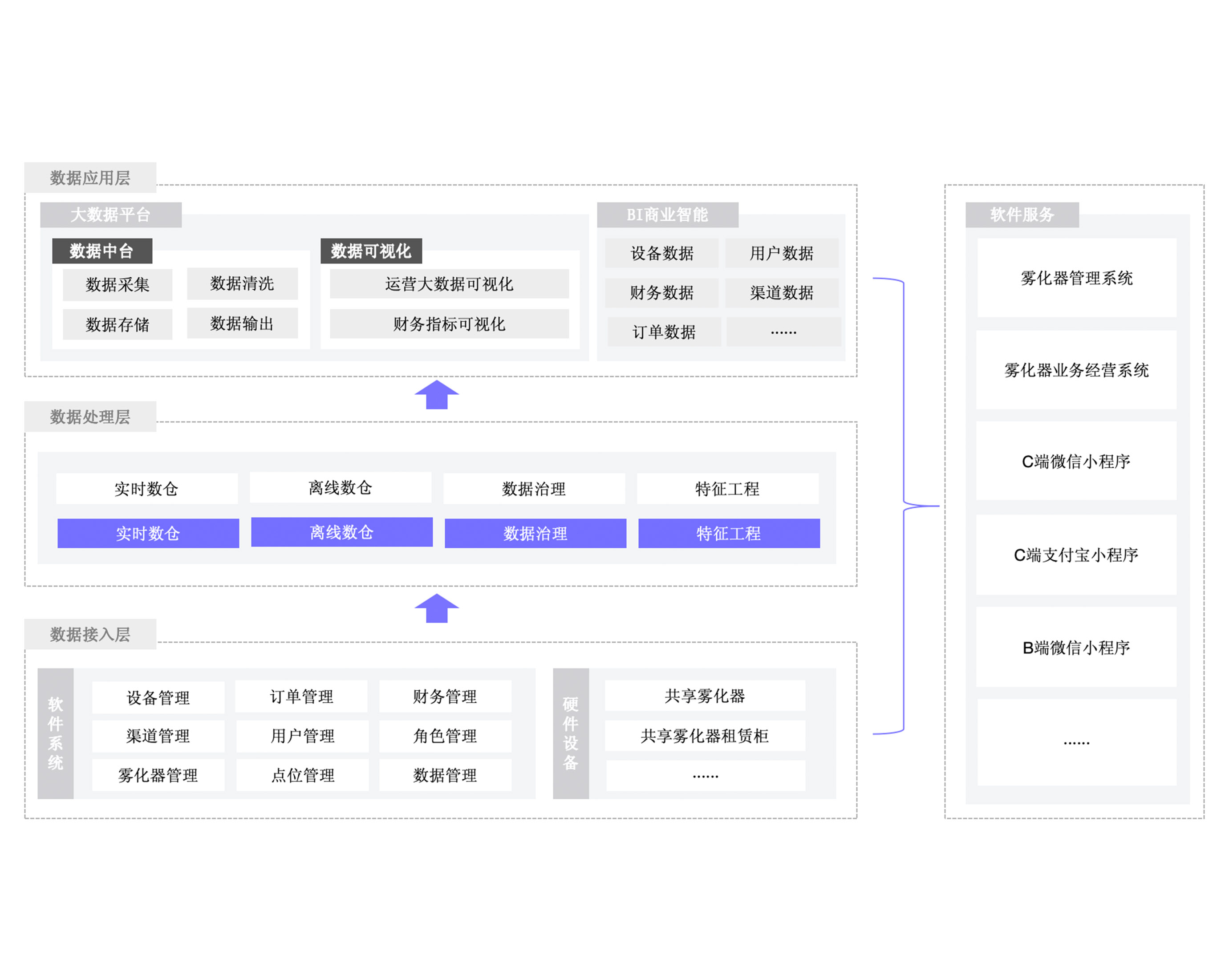The height and width of the screenshot is (980, 1225).
Task: Click the BI商业智能 header
Action: click(668, 215)
